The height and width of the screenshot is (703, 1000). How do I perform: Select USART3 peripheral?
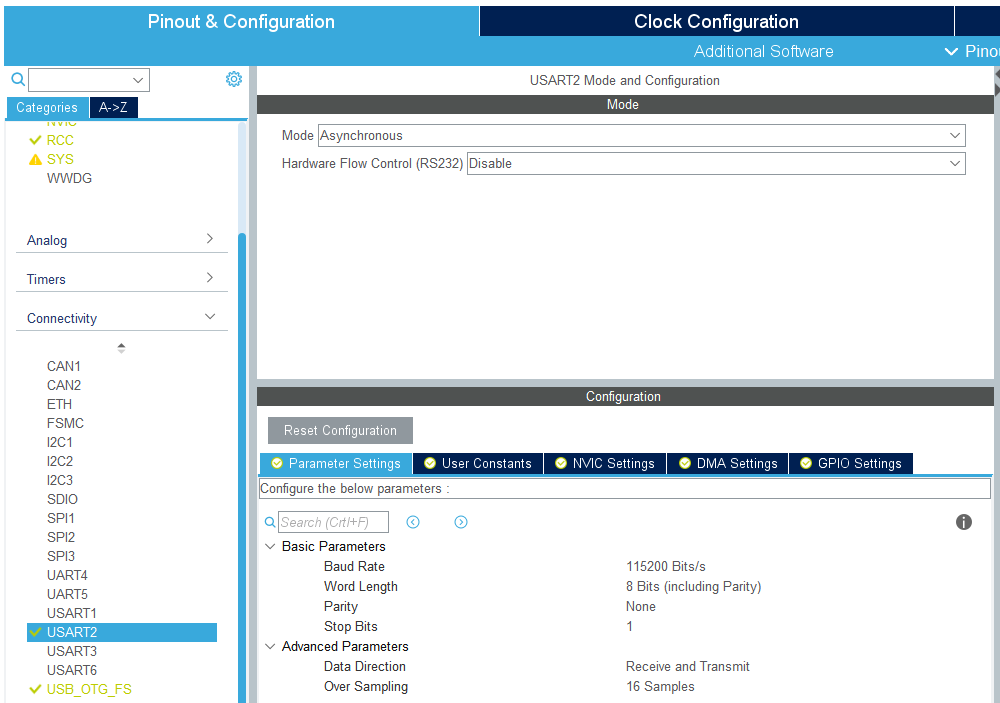click(71, 651)
